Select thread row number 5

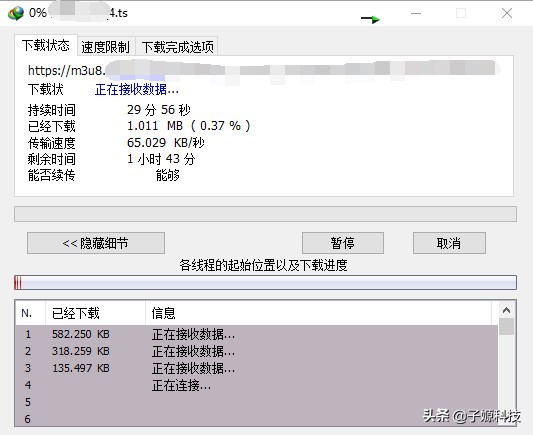(257, 402)
